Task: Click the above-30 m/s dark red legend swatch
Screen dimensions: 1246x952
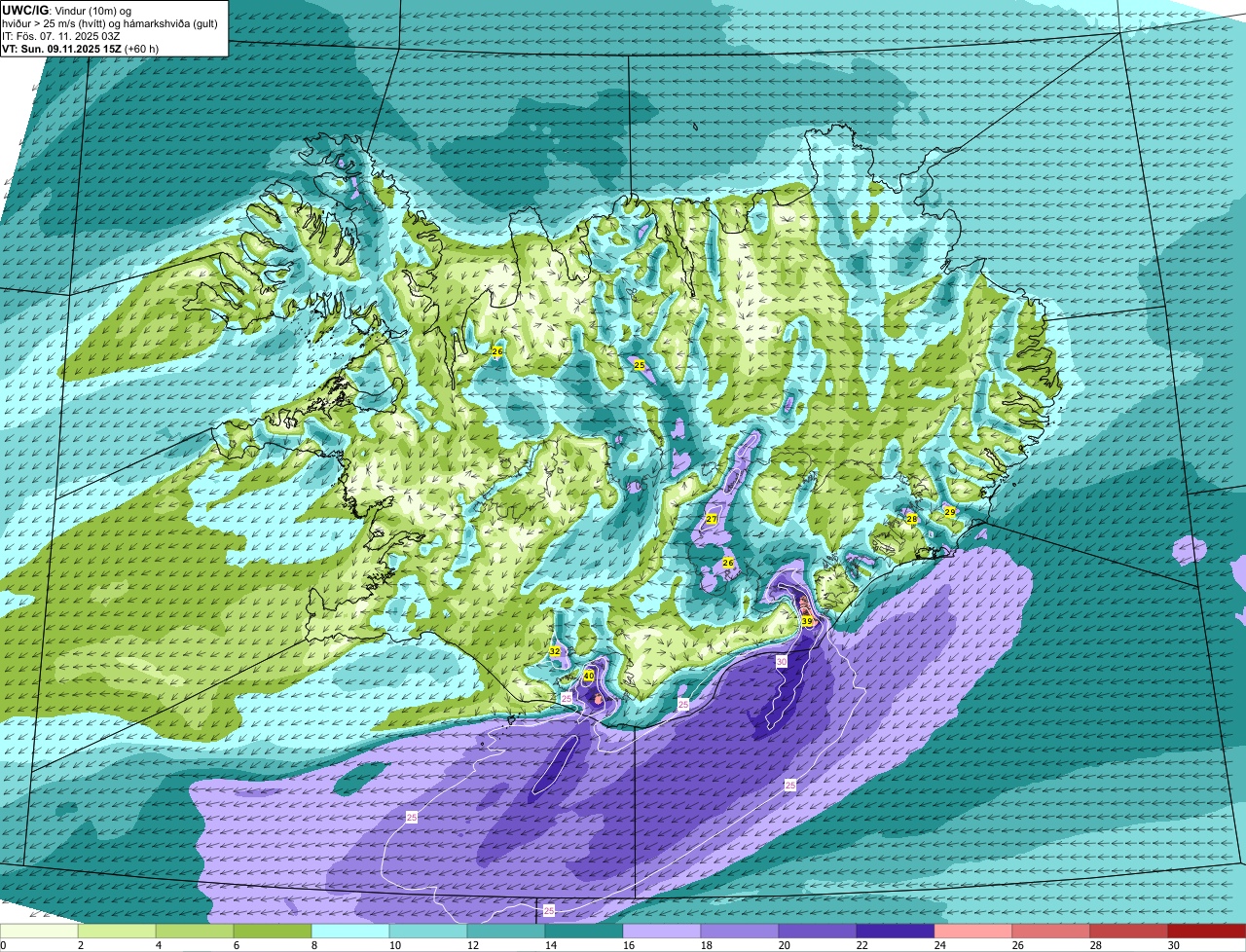Action: point(1207,931)
